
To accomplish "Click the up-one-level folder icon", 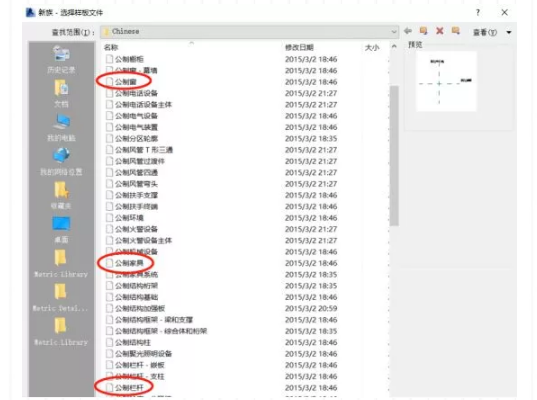I will click(423, 31).
